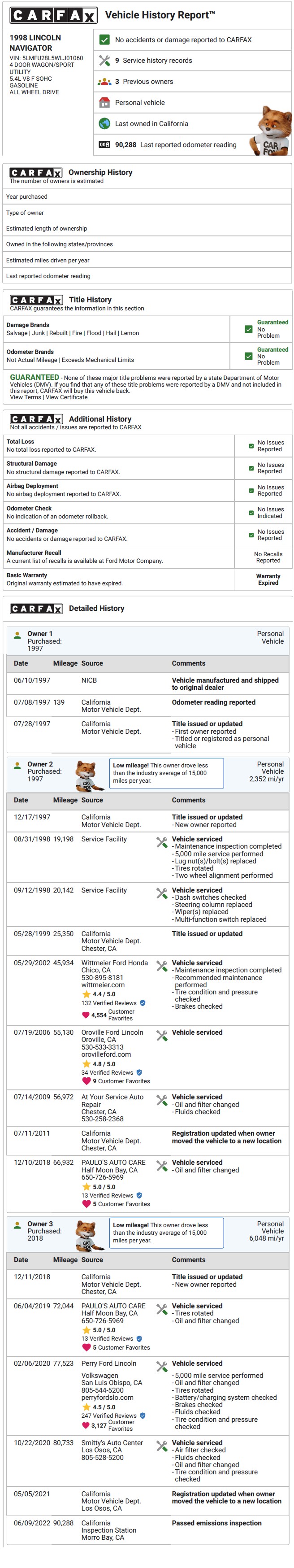Select the wrench icon next to 9 Service history records

[x=104, y=60]
